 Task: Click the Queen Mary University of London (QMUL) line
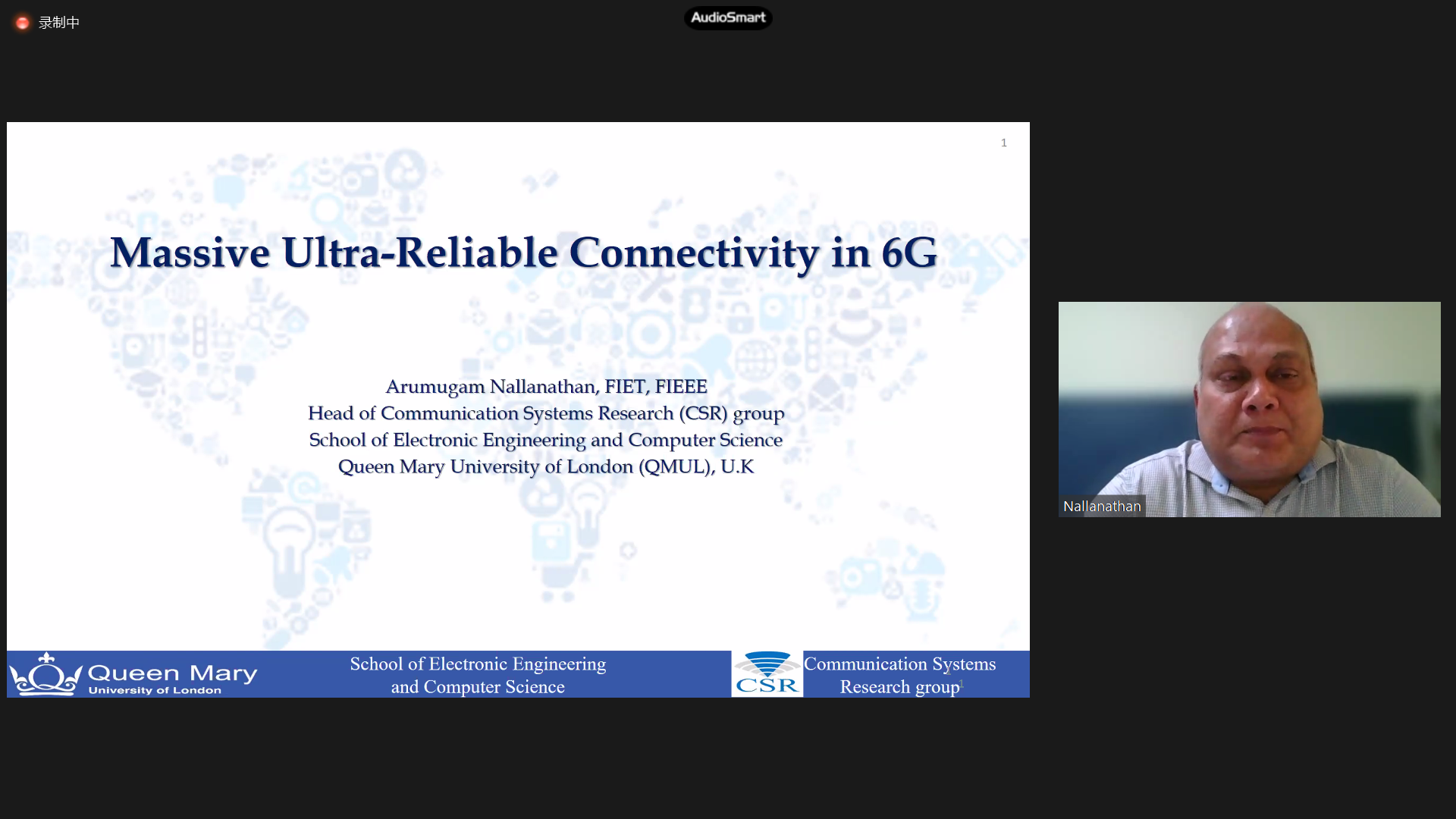(x=546, y=466)
